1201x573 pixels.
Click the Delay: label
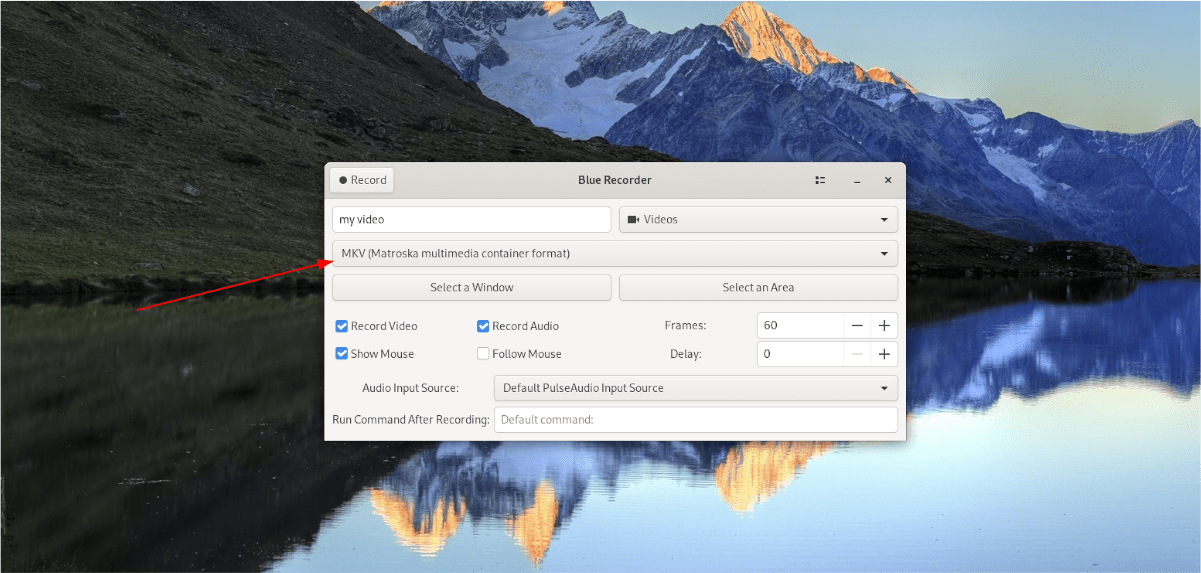point(686,354)
